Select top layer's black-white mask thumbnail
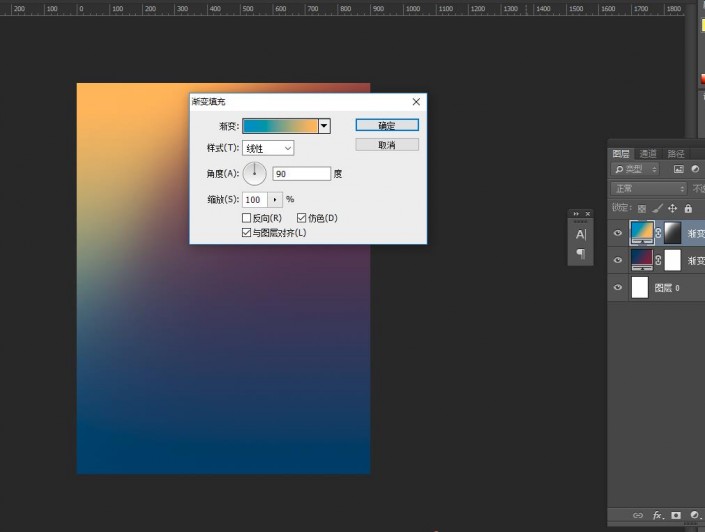 (x=673, y=233)
